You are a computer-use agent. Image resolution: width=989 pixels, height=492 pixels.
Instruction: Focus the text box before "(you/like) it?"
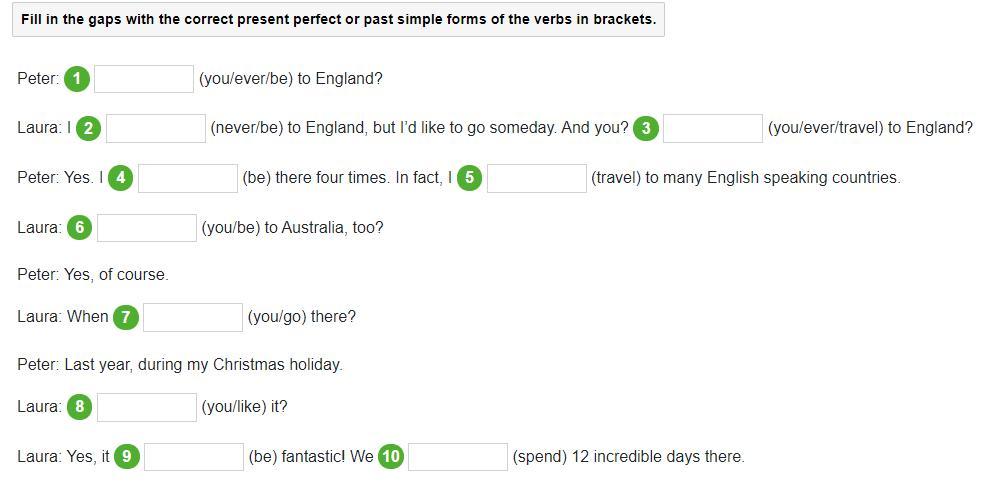(147, 407)
